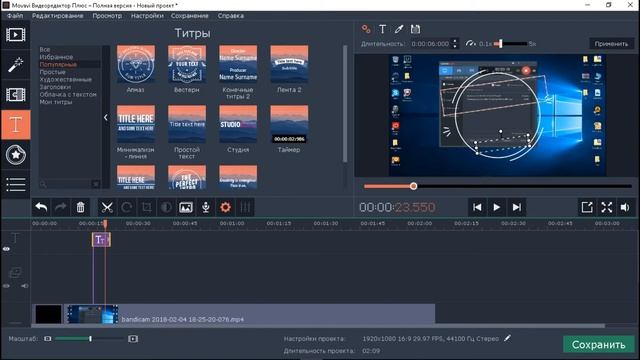Open the transitions tab icon
Viewport: 640px width, 360px height.
coord(16,95)
